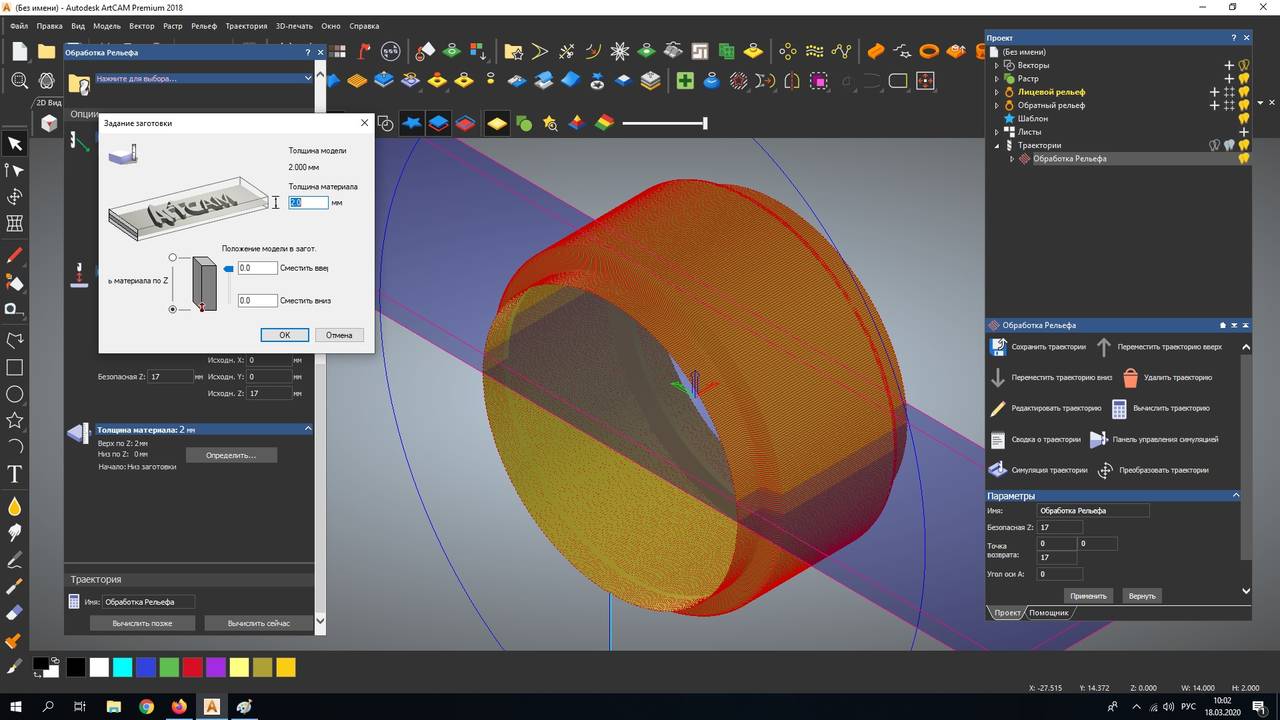Adjust the white view toolbar slider
The image size is (1280, 720).
click(705, 123)
